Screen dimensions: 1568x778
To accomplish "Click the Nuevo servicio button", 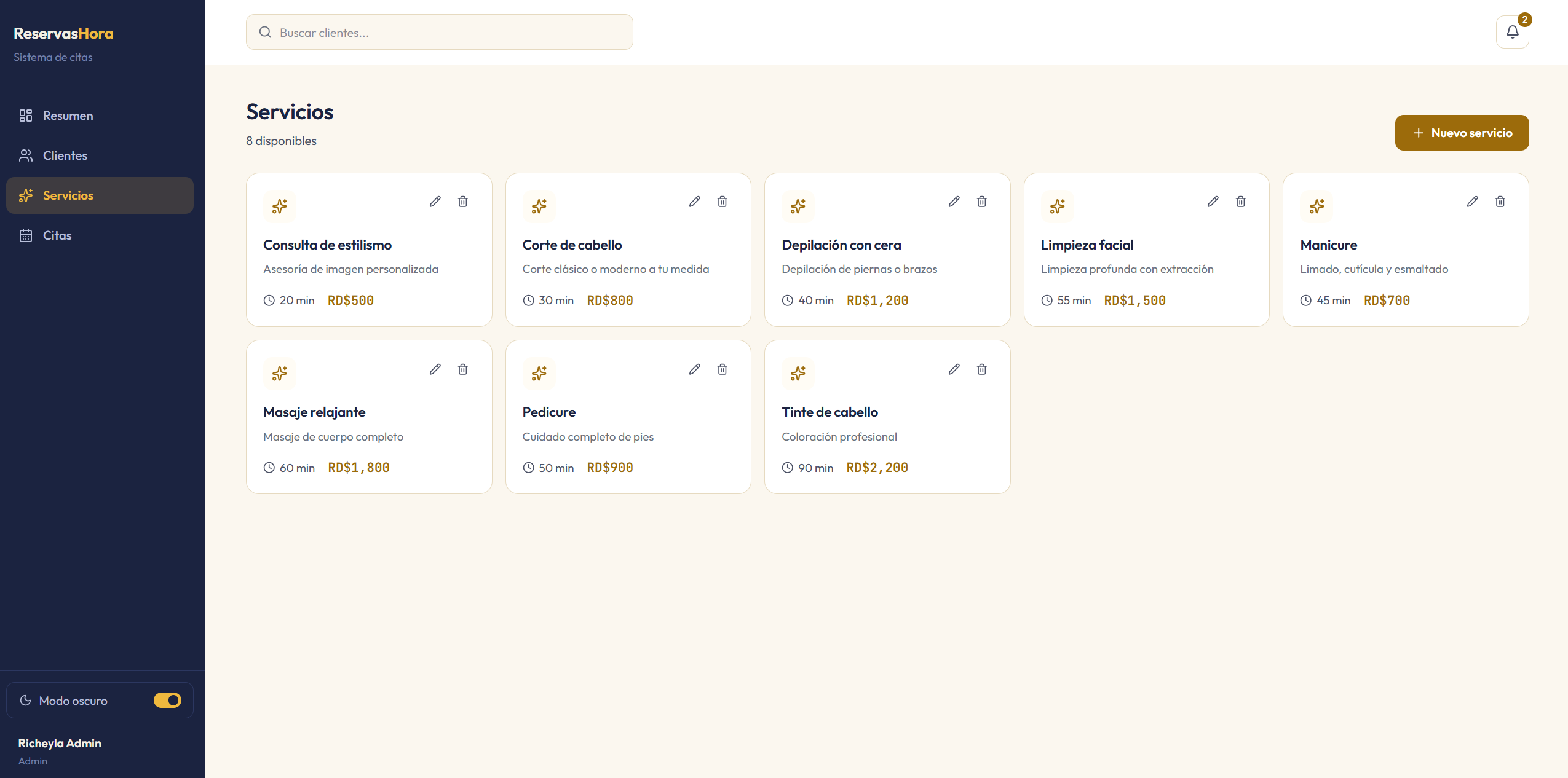I will (x=1462, y=133).
